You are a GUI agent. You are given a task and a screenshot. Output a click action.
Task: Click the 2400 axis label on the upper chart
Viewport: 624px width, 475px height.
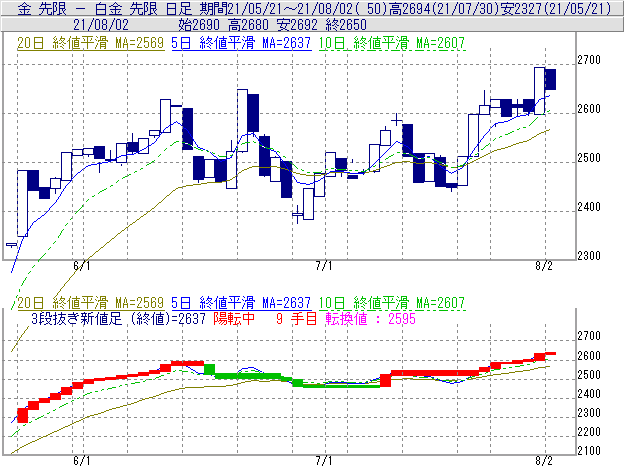click(x=589, y=207)
